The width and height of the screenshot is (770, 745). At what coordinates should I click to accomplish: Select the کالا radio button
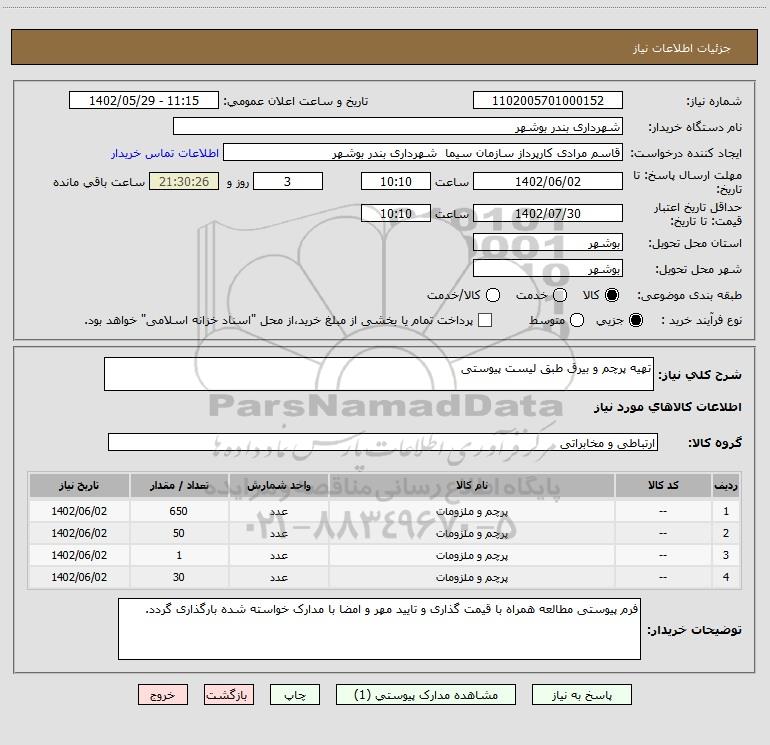[612, 295]
